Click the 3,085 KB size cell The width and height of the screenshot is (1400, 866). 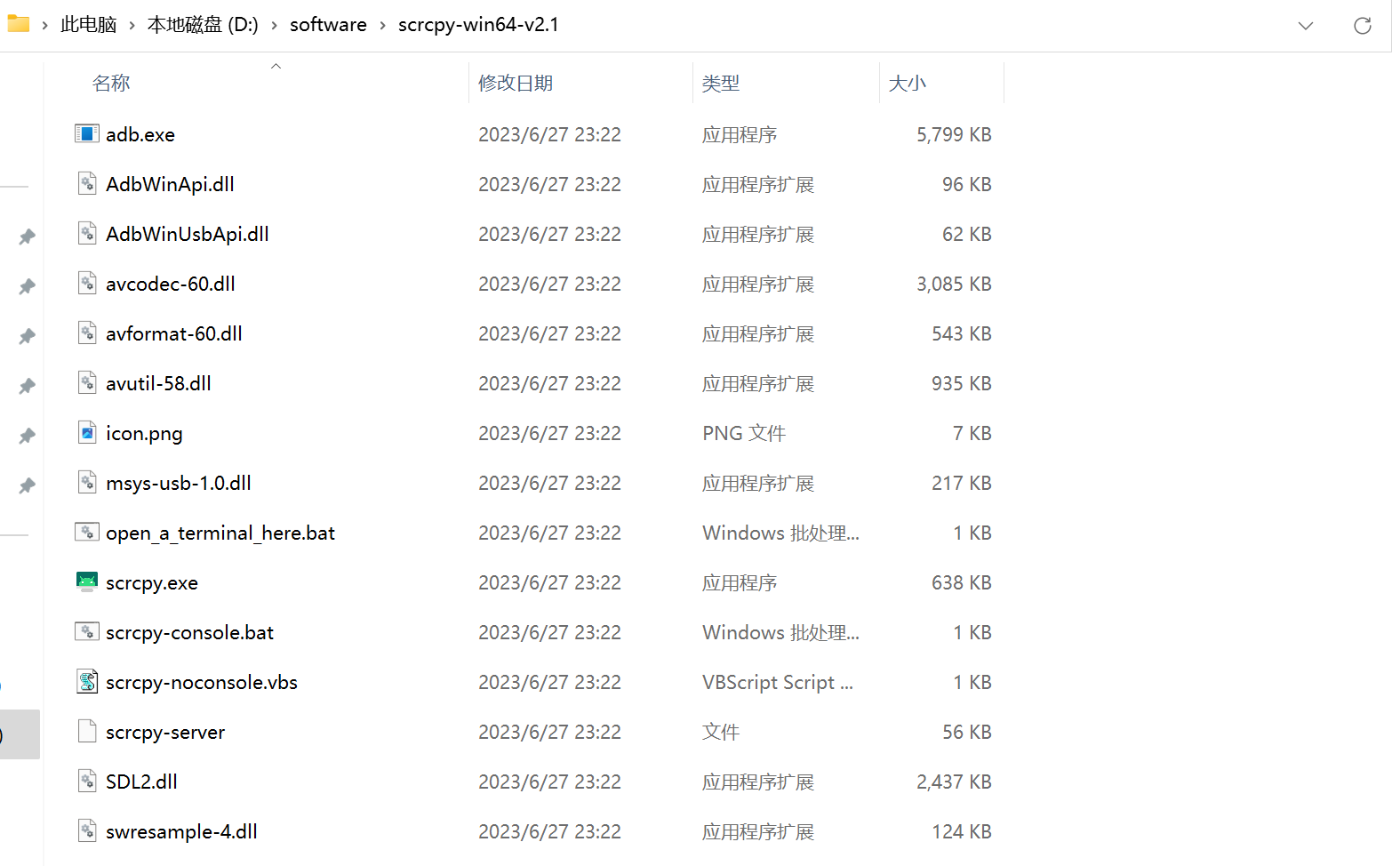tap(954, 284)
